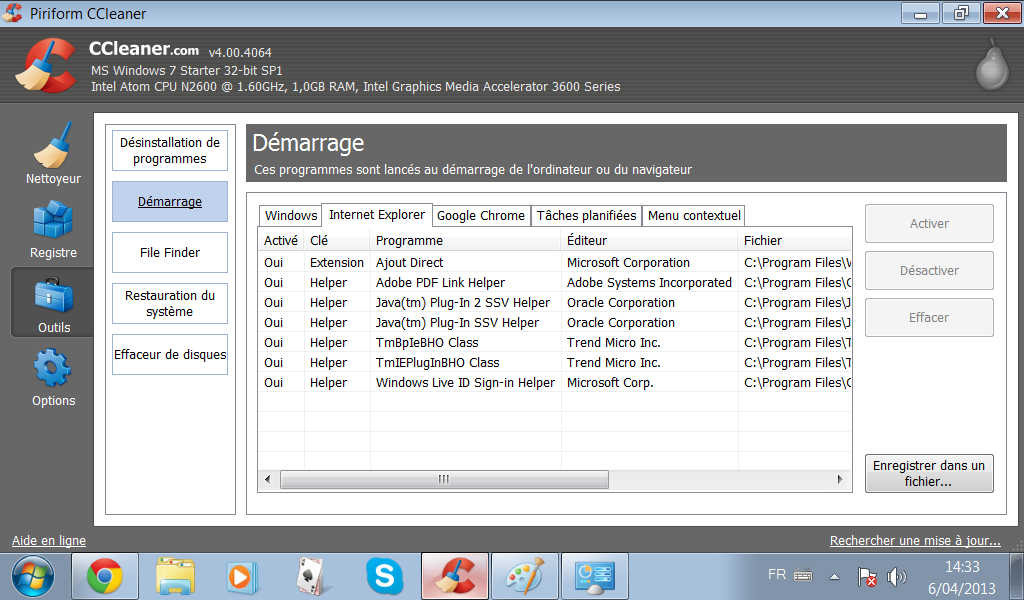This screenshot has height=600, width=1024.
Task: Sort list by Clé column header
Action: 337,240
